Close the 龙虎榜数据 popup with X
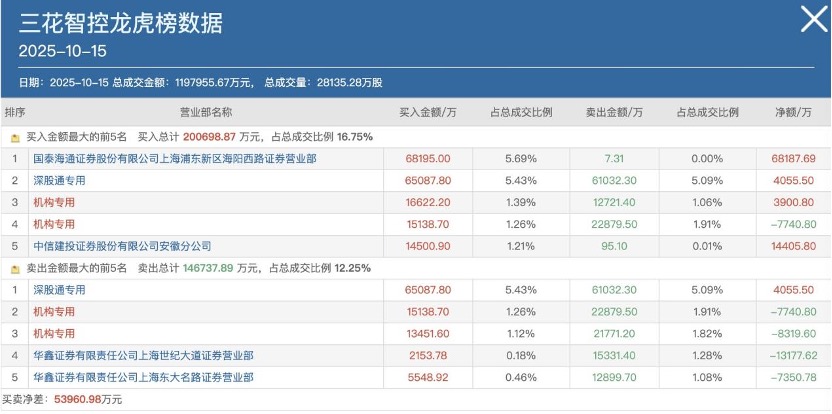 click(813, 20)
